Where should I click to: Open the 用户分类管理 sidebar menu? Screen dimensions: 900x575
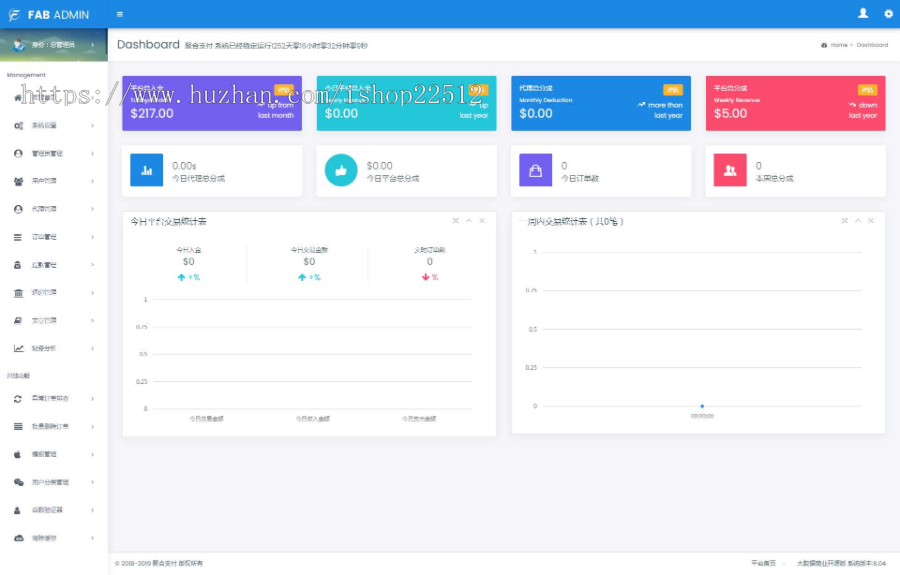[x=54, y=482]
